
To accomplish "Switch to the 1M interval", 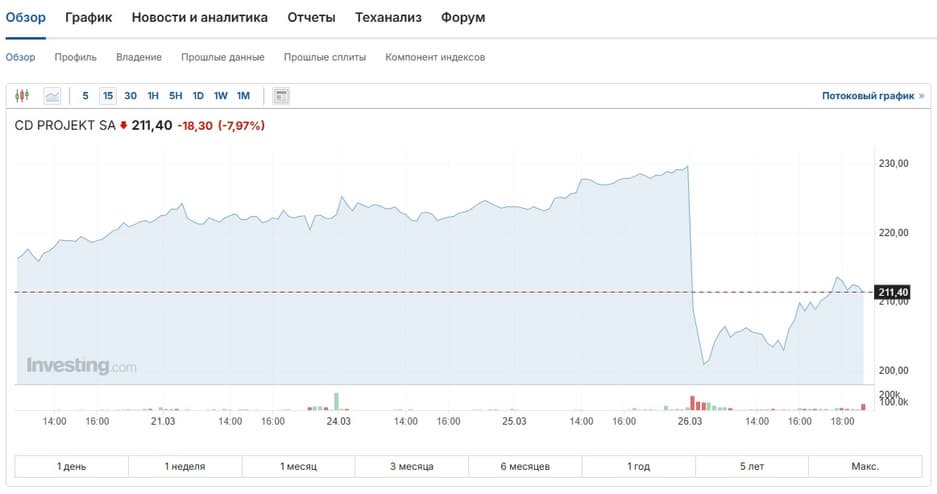I will tap(243, 96).
